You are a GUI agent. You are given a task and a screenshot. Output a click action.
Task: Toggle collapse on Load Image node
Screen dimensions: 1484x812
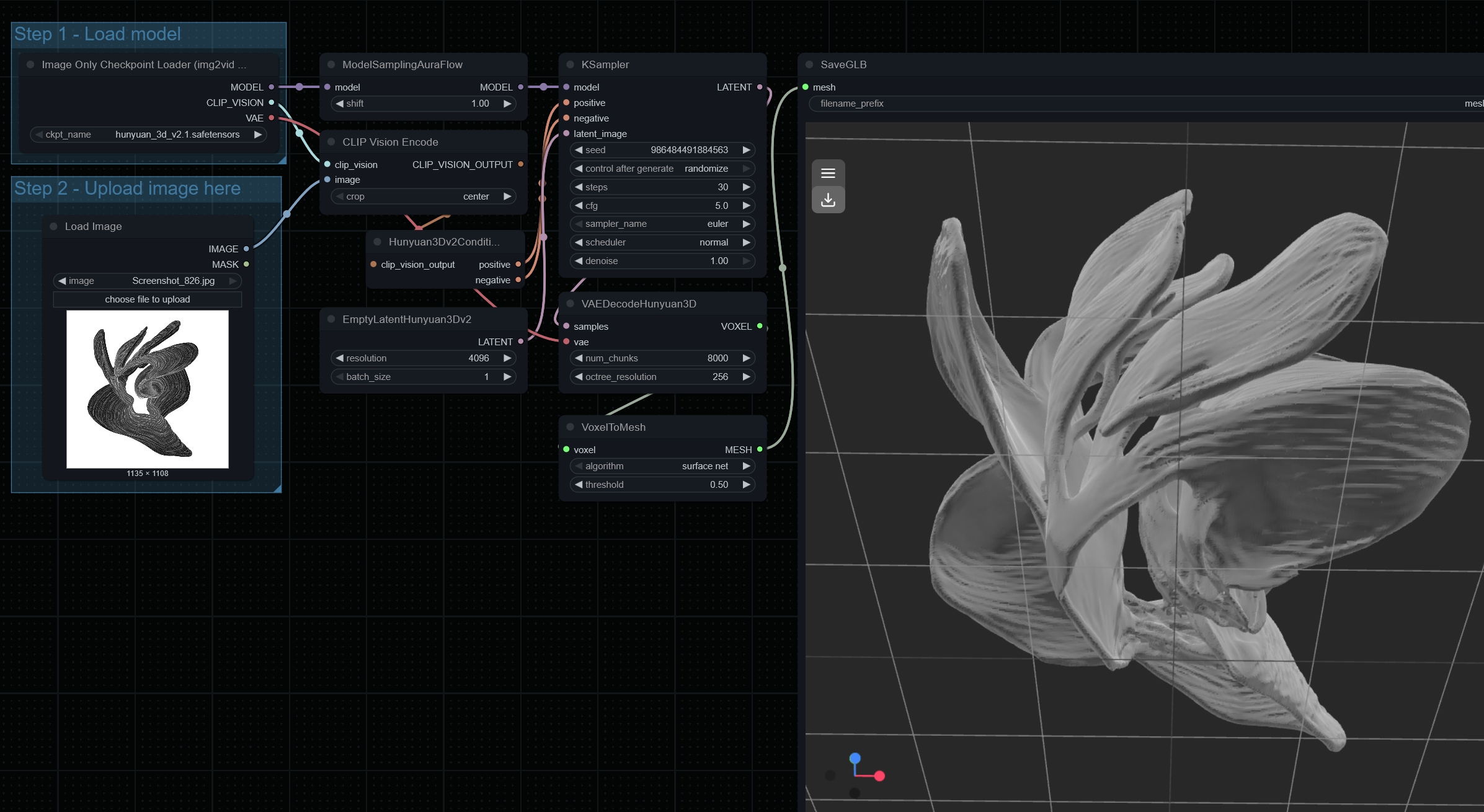[x=53, y=226]
